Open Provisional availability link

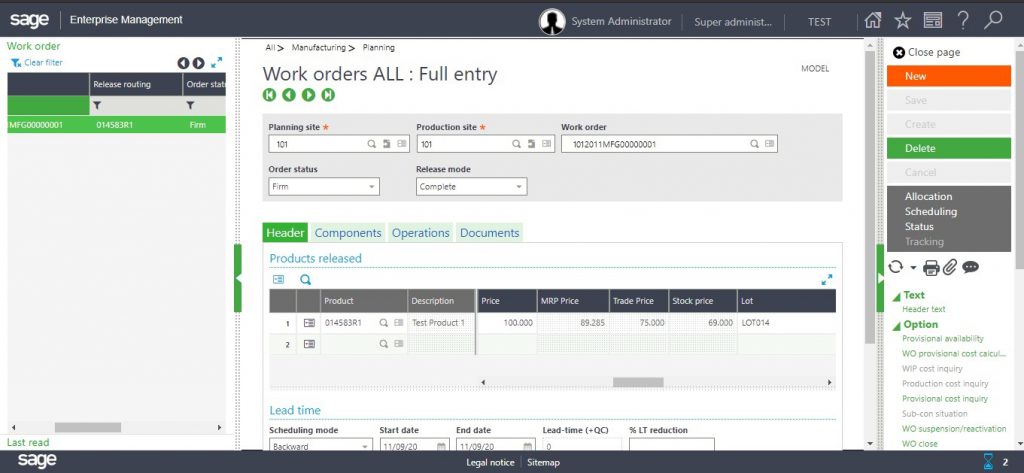pyautogui.click(x=942, y=338)
